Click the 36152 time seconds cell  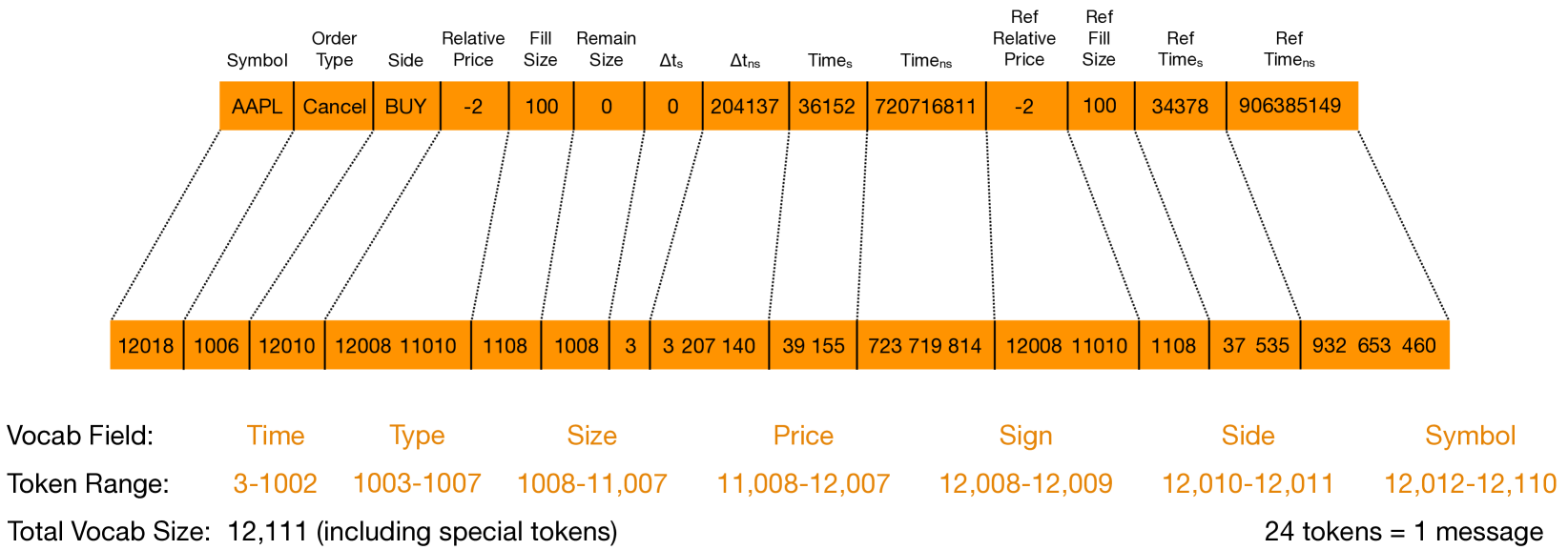pyautogui.click(x=826, y=107)
